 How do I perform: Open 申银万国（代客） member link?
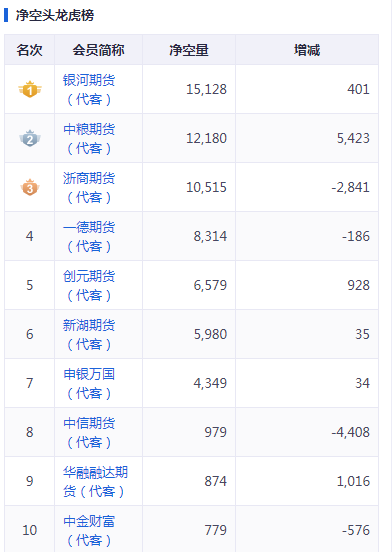(89, 383)
